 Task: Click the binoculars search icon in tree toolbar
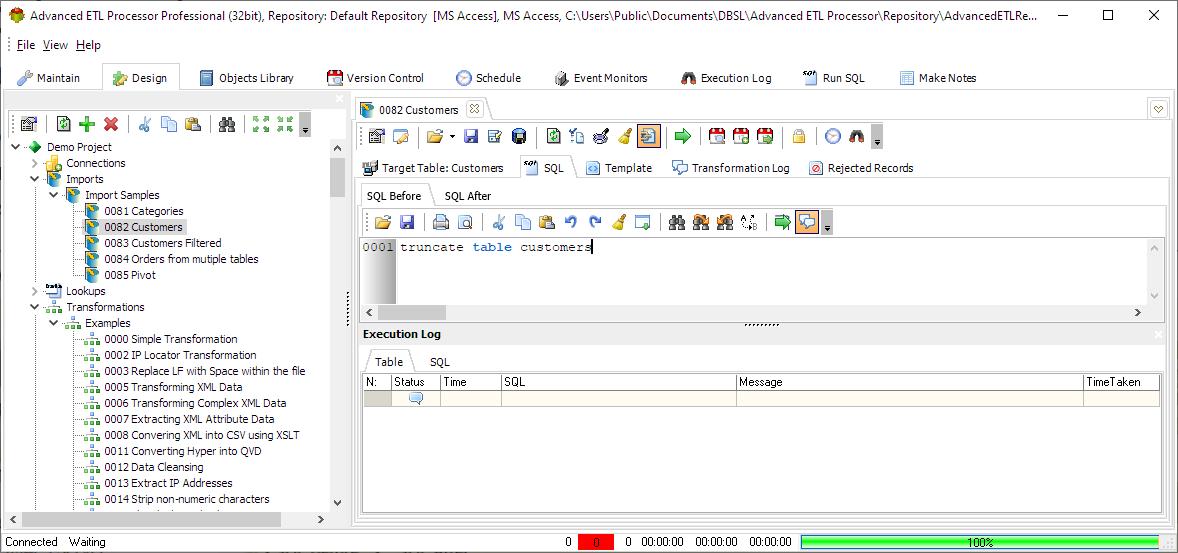(227, 125)
